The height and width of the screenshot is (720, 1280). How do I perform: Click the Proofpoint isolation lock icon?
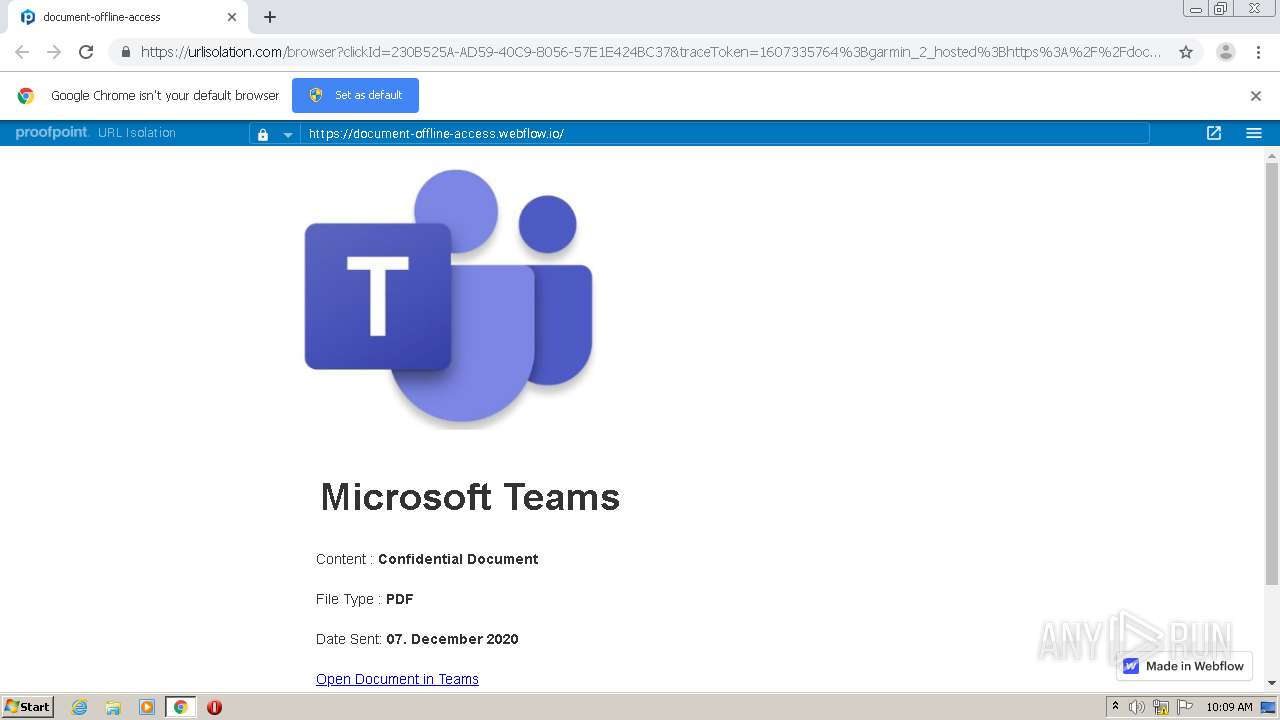click(263, 134)
